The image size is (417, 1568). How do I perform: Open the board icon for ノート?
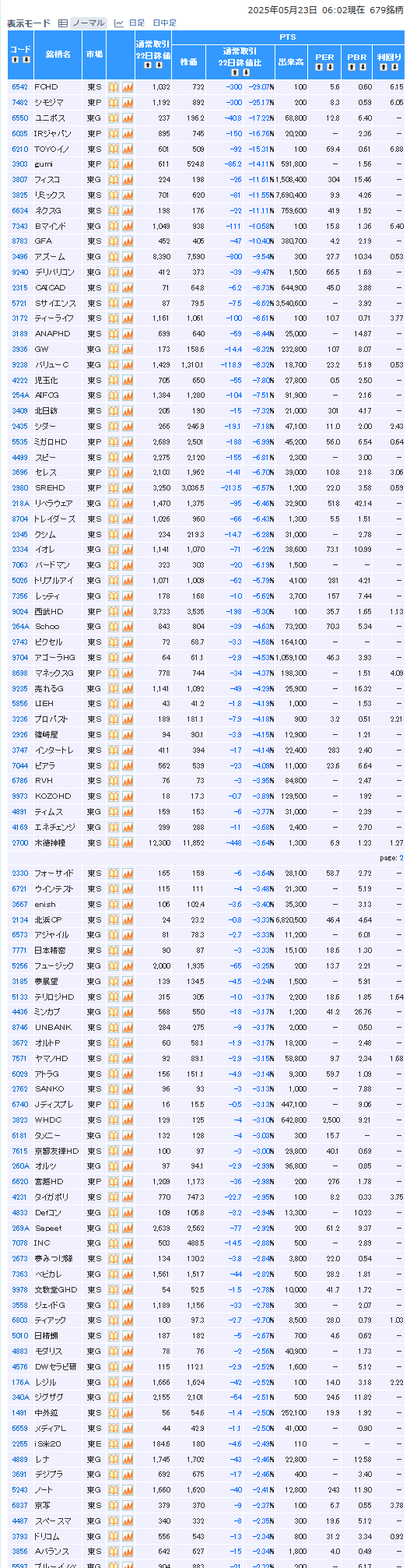coord(113,1489)
